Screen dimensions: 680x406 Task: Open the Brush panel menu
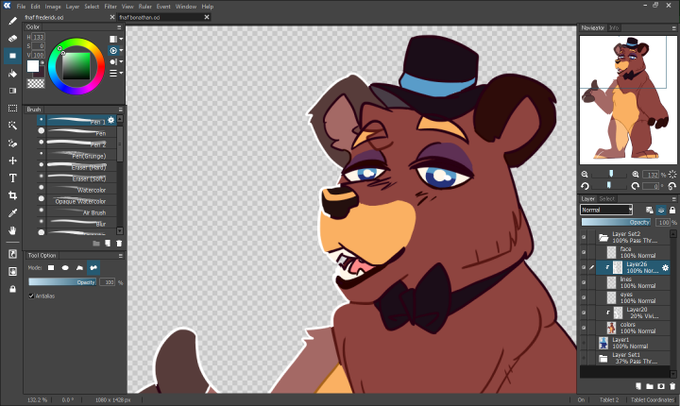click(x=121, y=109)
